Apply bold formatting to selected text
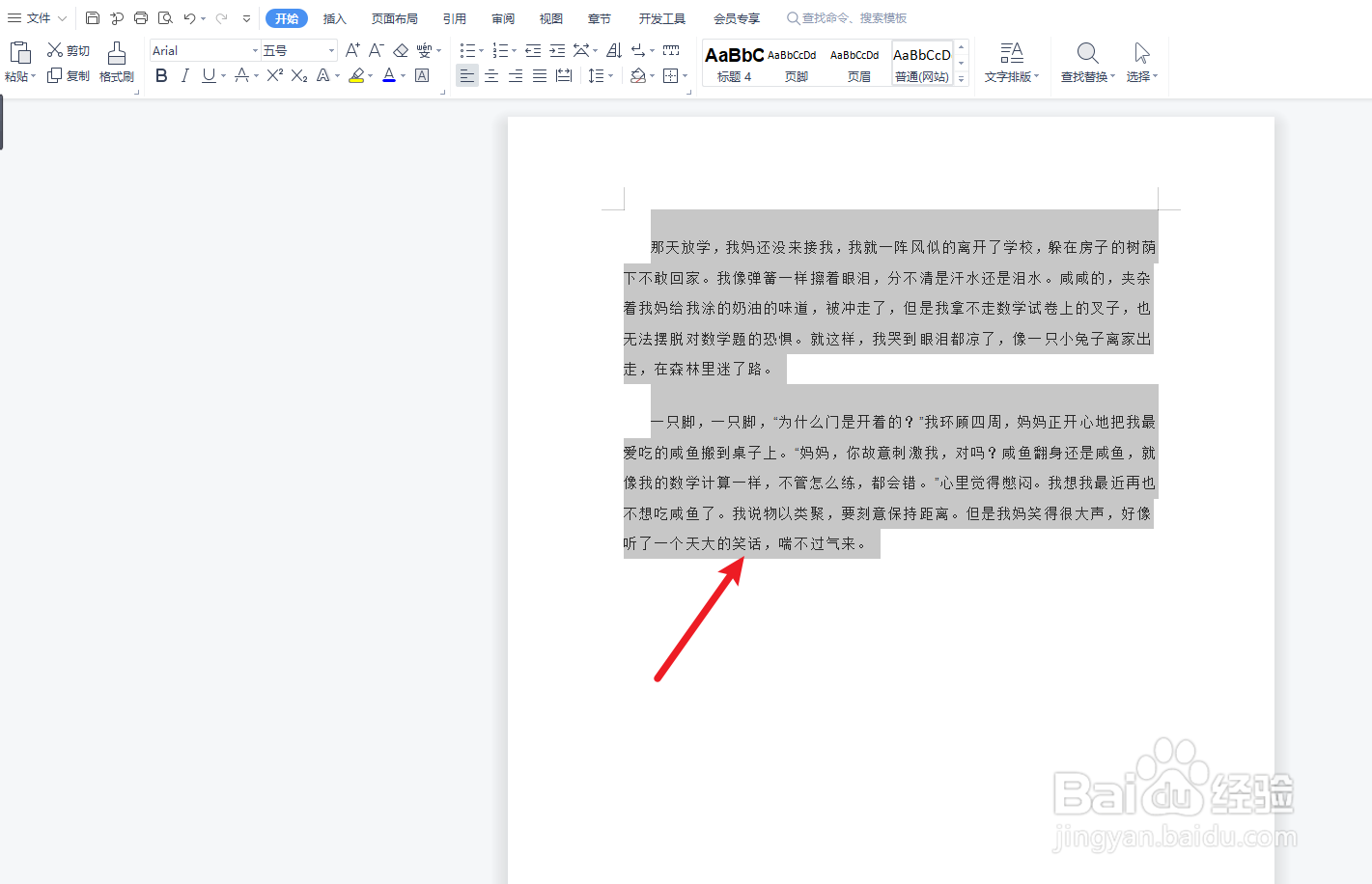 tap(161, 76)
